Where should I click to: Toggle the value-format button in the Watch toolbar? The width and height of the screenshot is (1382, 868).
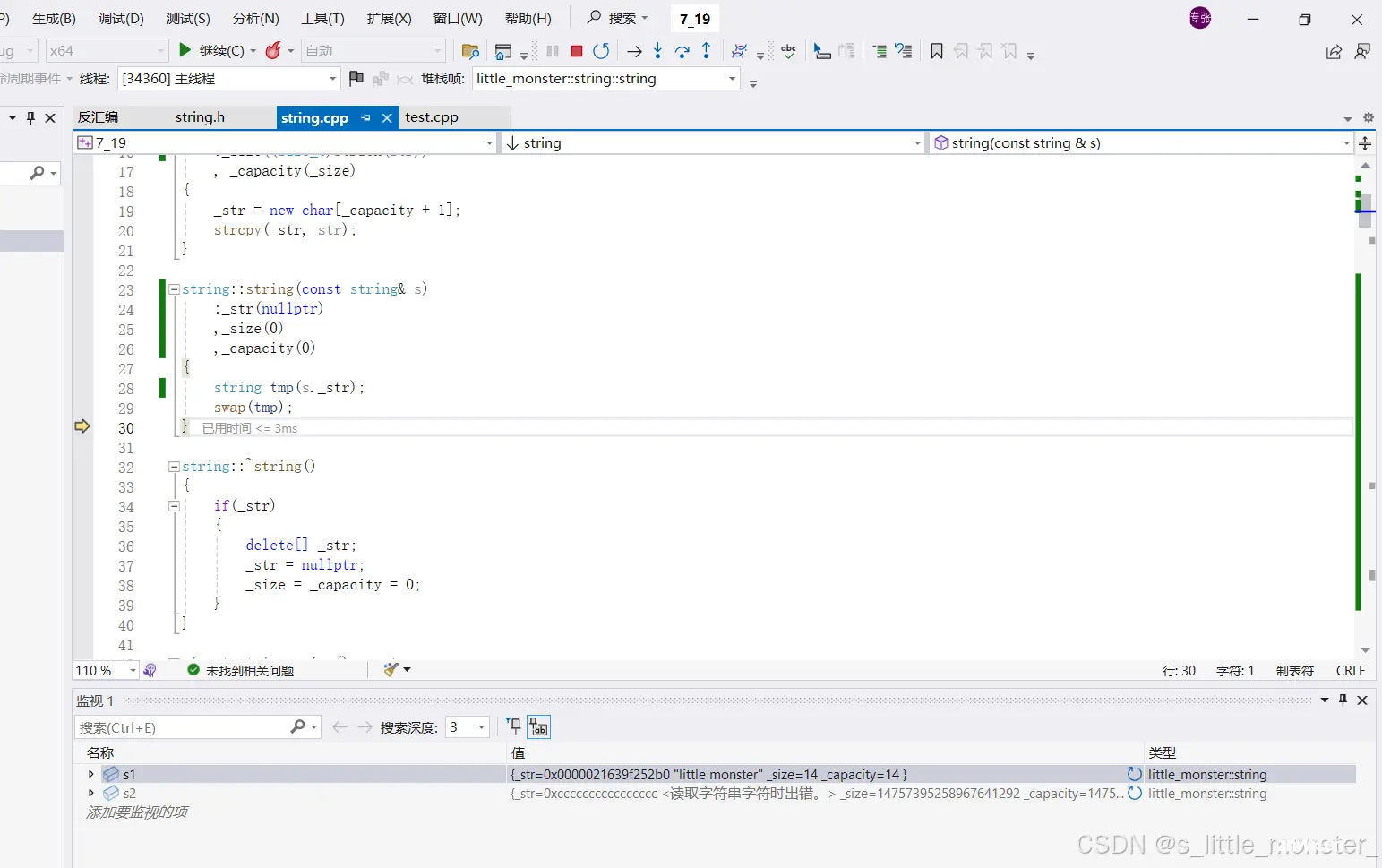[x=538, y=726]
